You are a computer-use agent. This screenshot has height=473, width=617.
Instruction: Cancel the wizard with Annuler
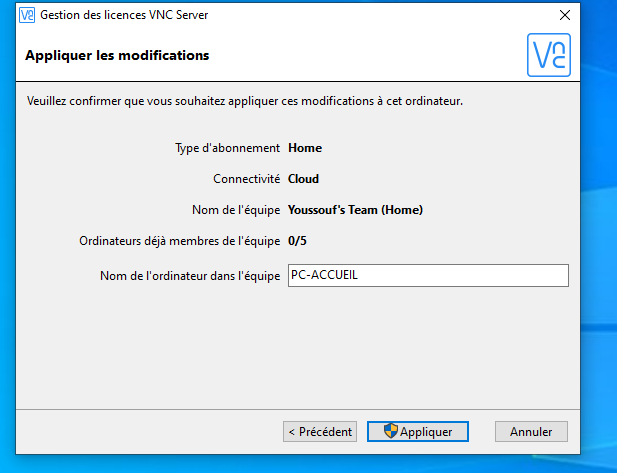pos(531,432)
